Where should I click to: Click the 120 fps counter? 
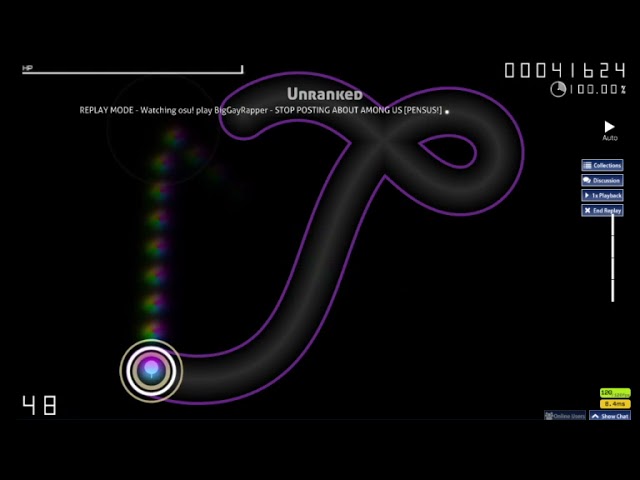point(615,393)
